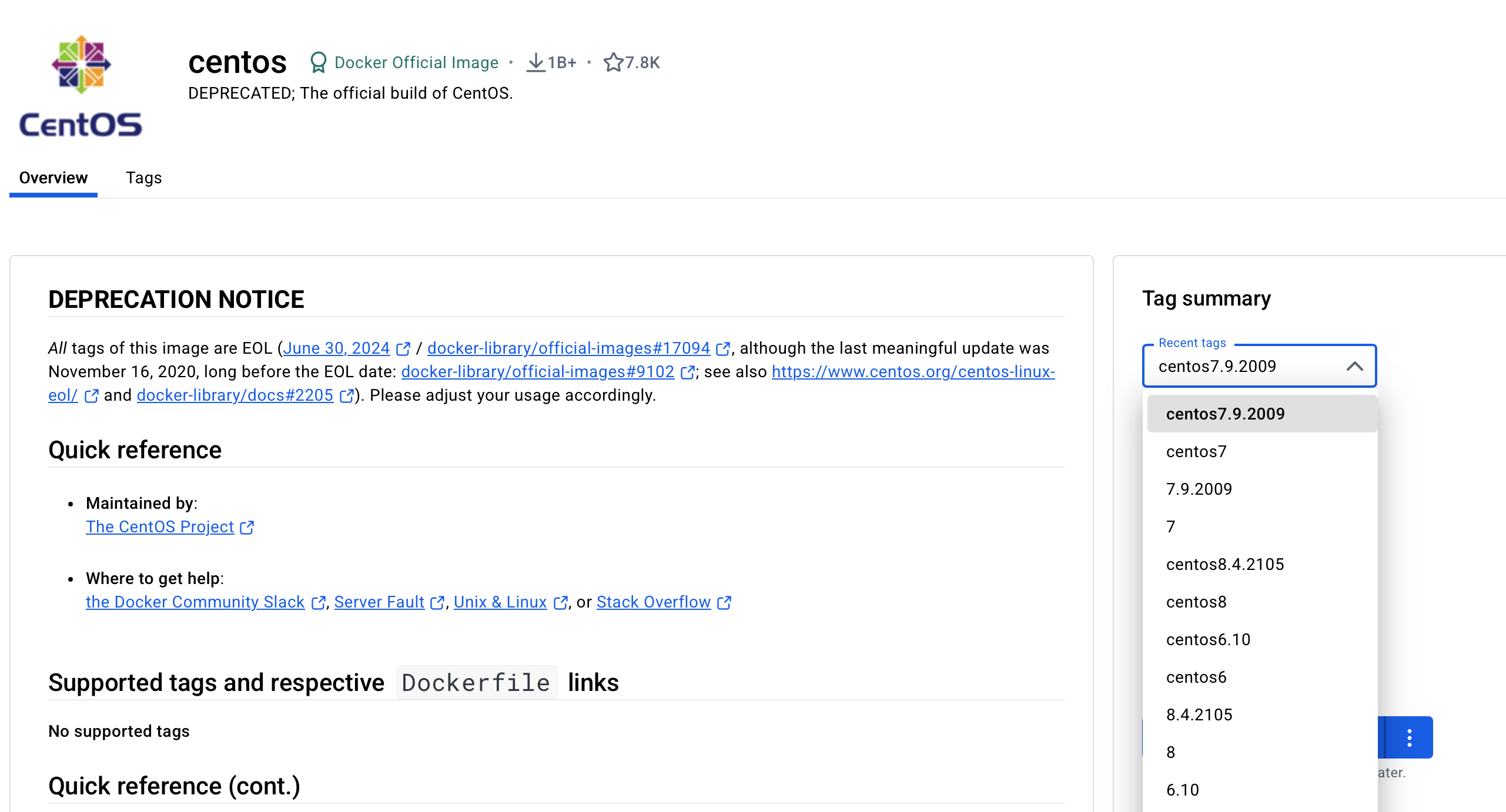The image size is (1506, 812).
Task: Choose 8.4.2105 in the tags dropdown
Action: tap(1199, 714)
